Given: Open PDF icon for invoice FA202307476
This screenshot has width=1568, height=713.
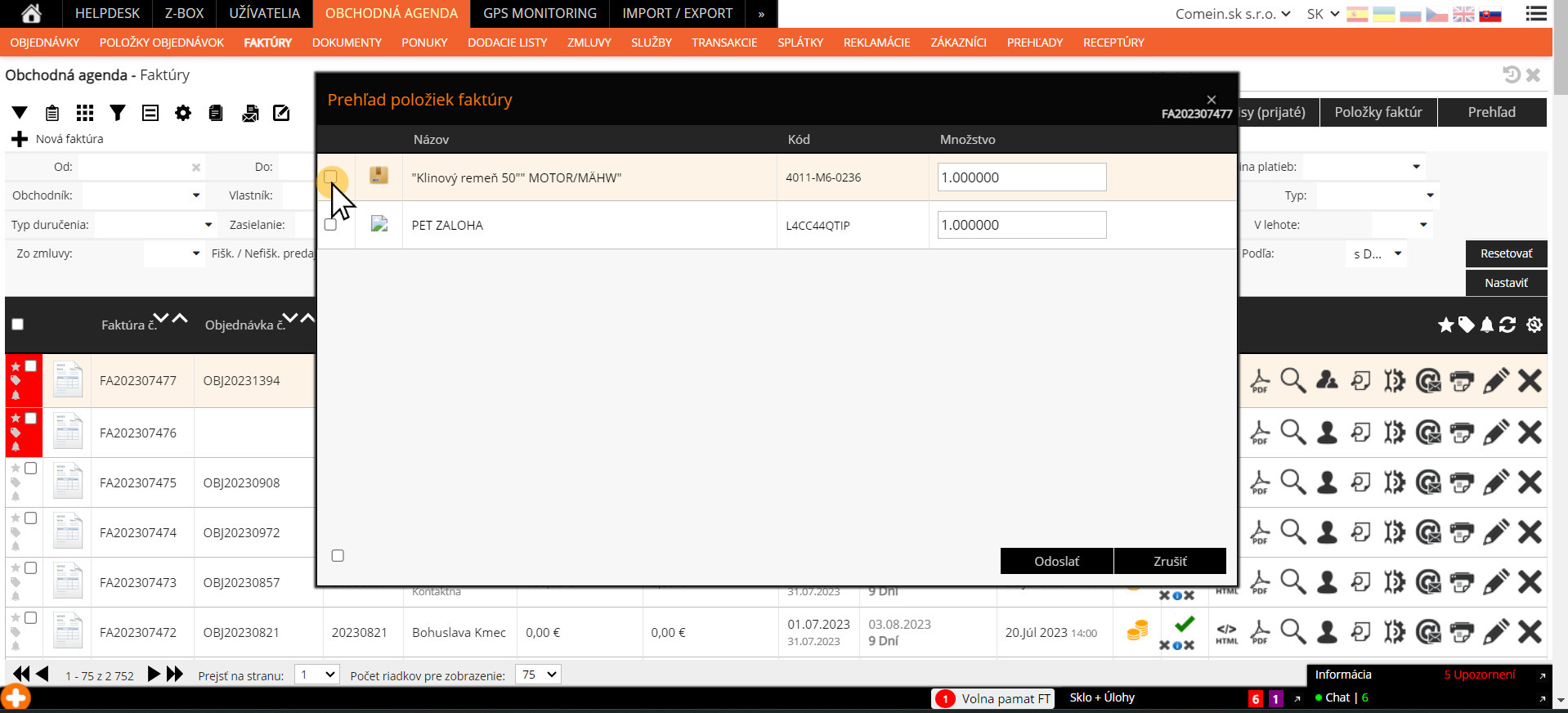Looking at the screenshot, I should (1260, 432).
